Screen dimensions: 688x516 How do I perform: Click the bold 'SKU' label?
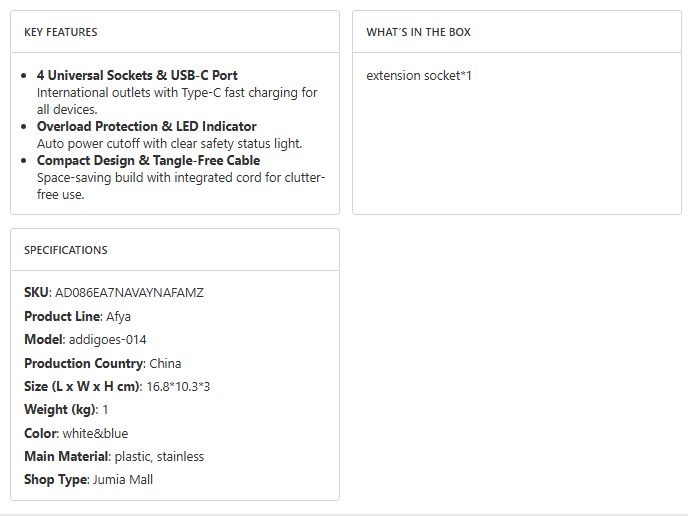[x=36, y=293]
